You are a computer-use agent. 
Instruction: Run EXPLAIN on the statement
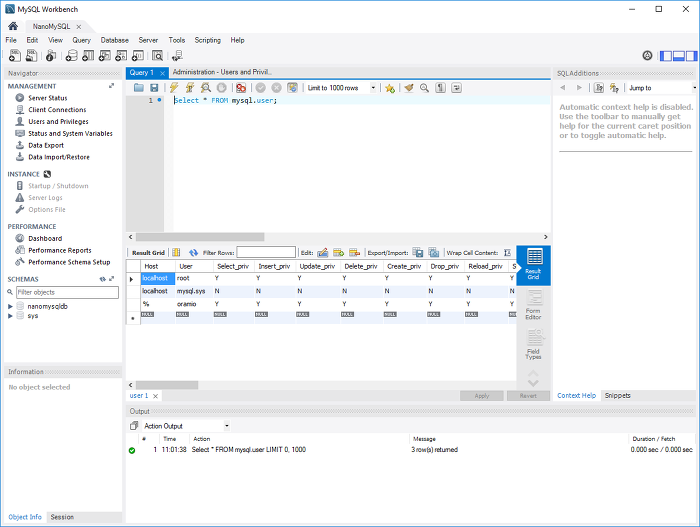pyautogui.click(x=206, y=88)
